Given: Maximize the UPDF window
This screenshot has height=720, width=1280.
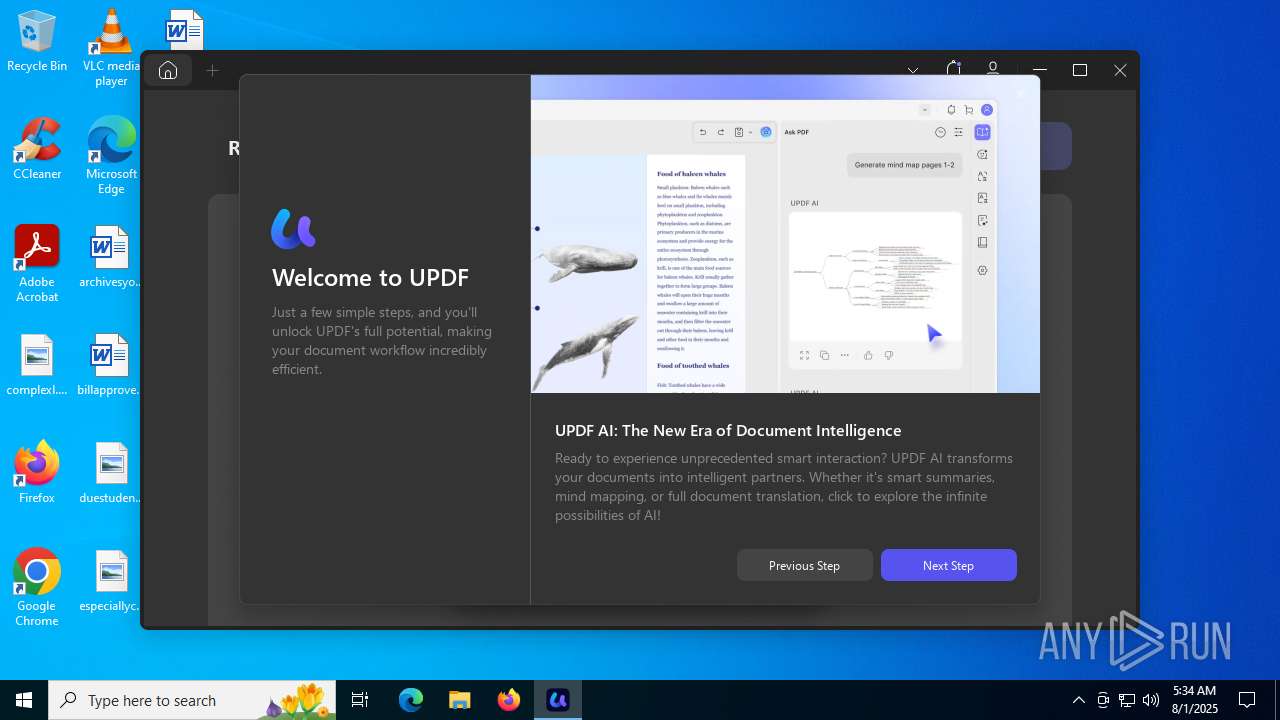Looking at the screenshot, I should coord(1080,70).
